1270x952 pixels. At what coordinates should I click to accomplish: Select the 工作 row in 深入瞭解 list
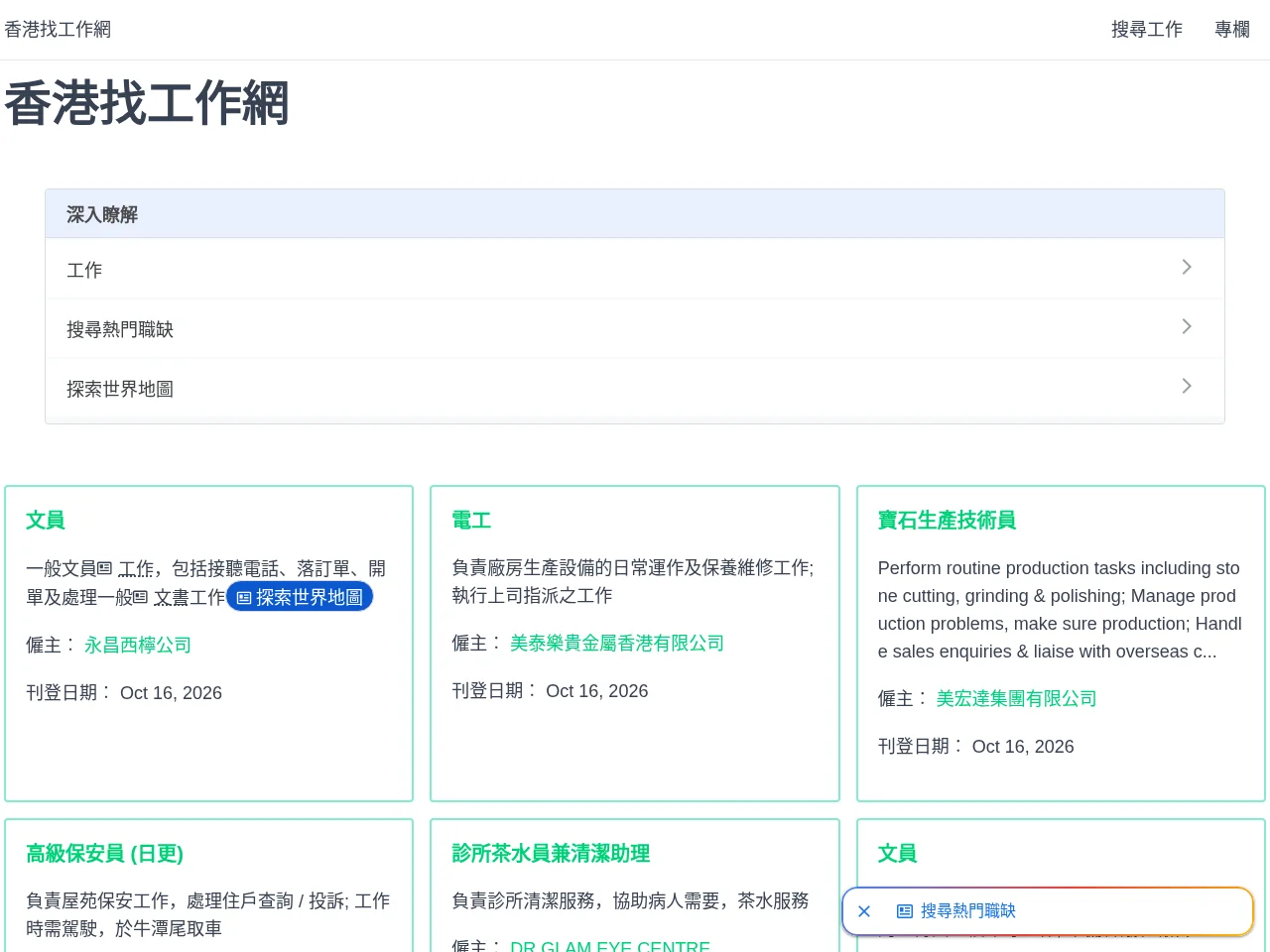point(635,269)
